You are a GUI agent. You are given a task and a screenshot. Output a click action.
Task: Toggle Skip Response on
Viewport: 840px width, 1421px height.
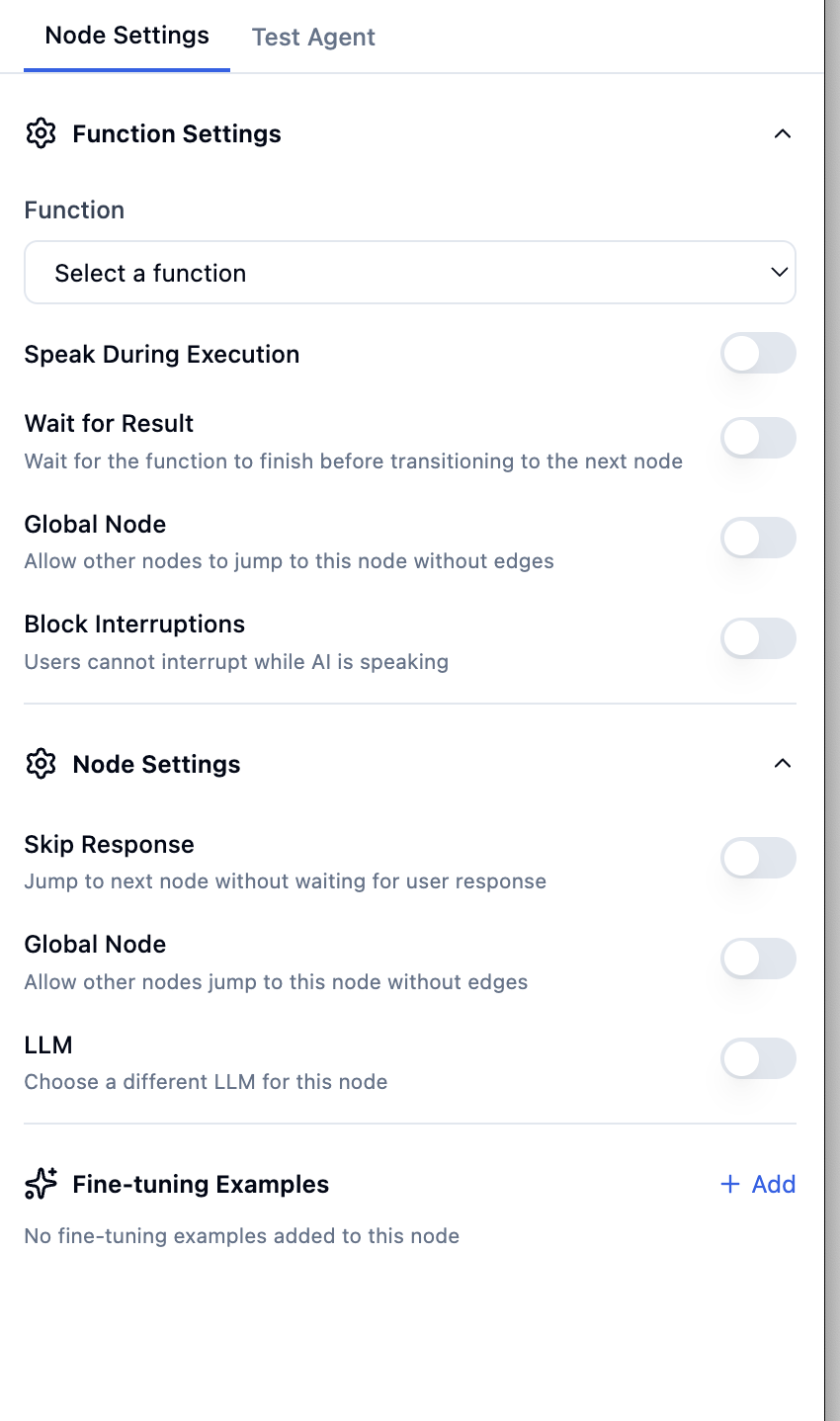(758, 858)
